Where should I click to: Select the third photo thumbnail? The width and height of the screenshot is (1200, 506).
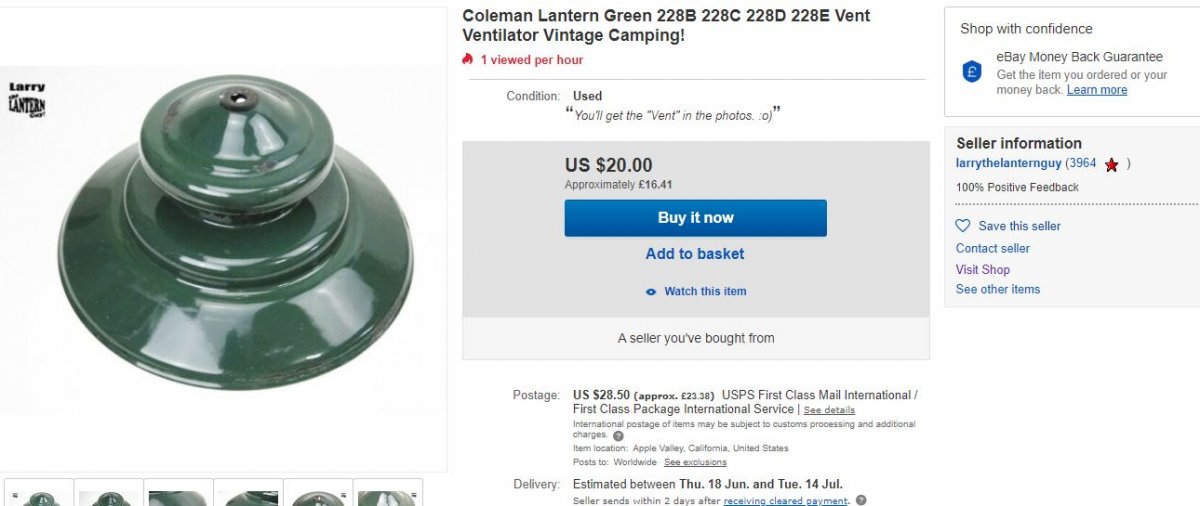pos(178,494)
